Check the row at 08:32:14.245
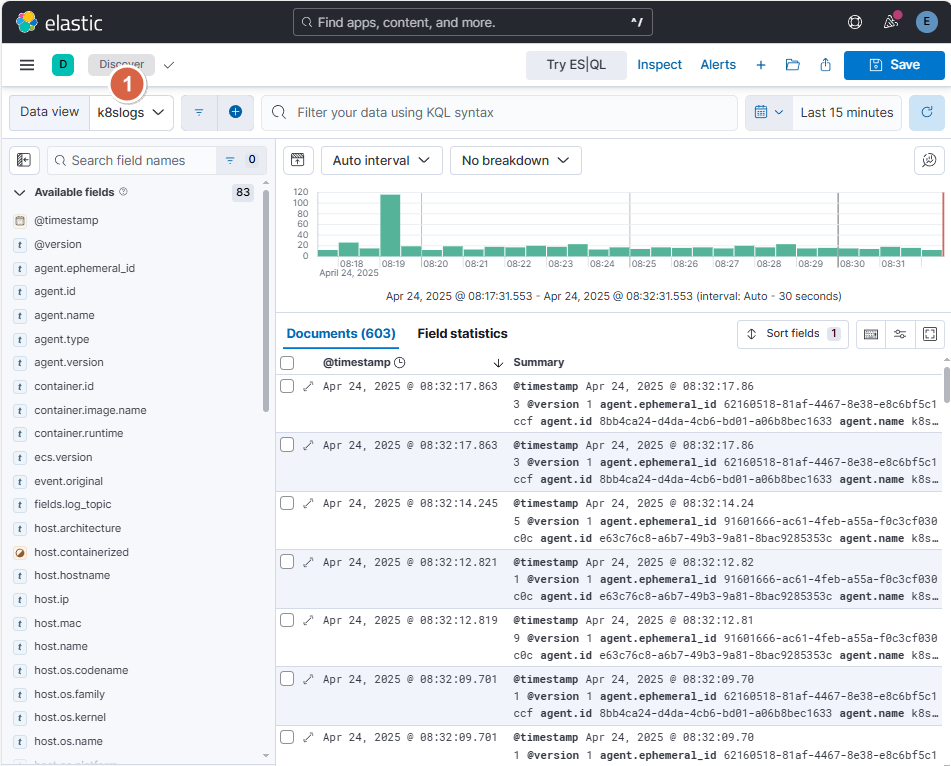The image size is (951, 766). coord(287,503)
